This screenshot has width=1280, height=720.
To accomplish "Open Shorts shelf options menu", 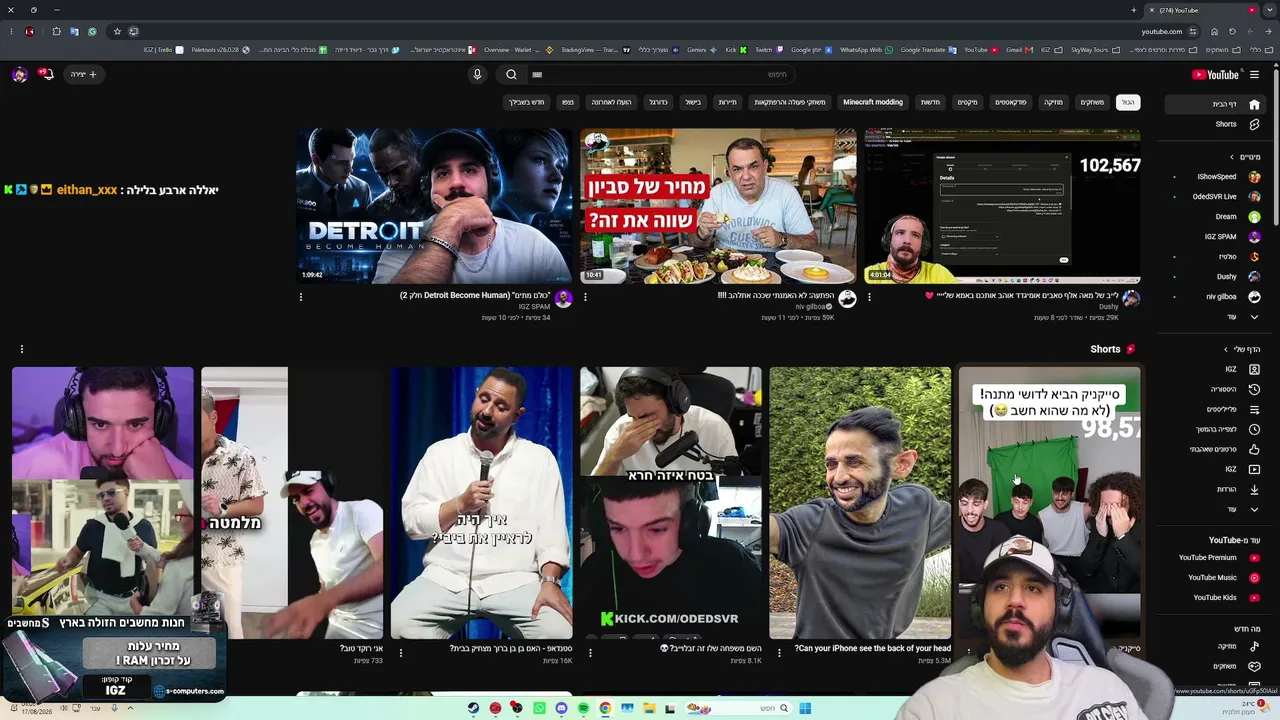I will click(x=21, y=349).
